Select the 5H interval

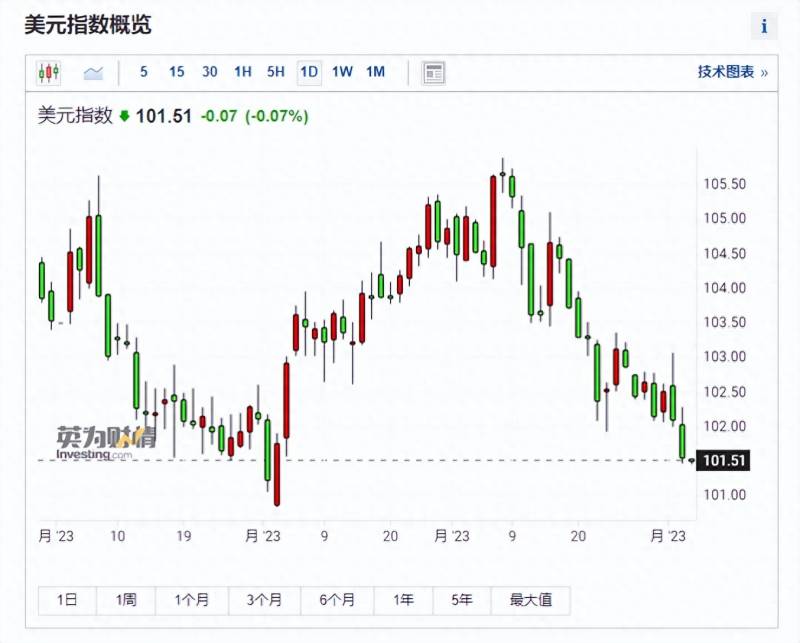click(276, 72)
